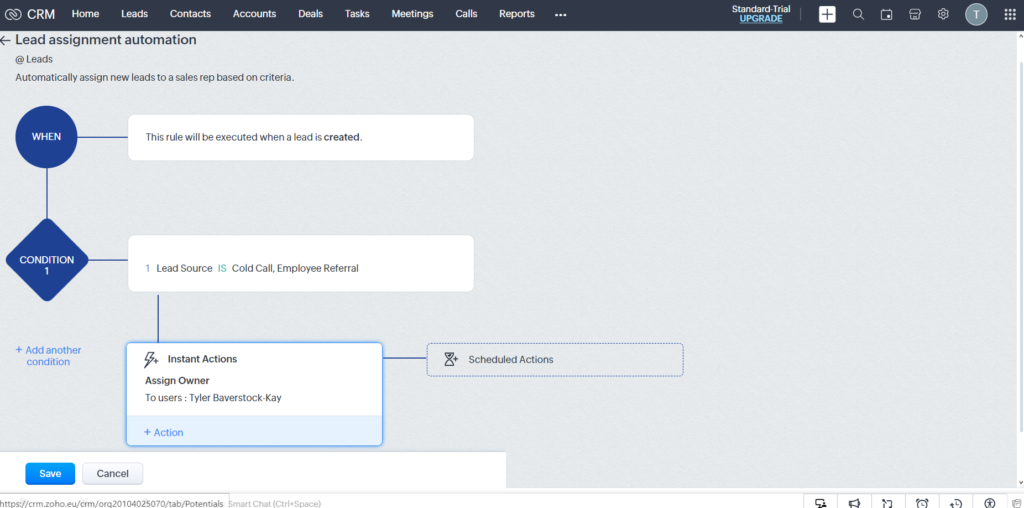Click the Zoho CRM logo icon

point(13,14)
